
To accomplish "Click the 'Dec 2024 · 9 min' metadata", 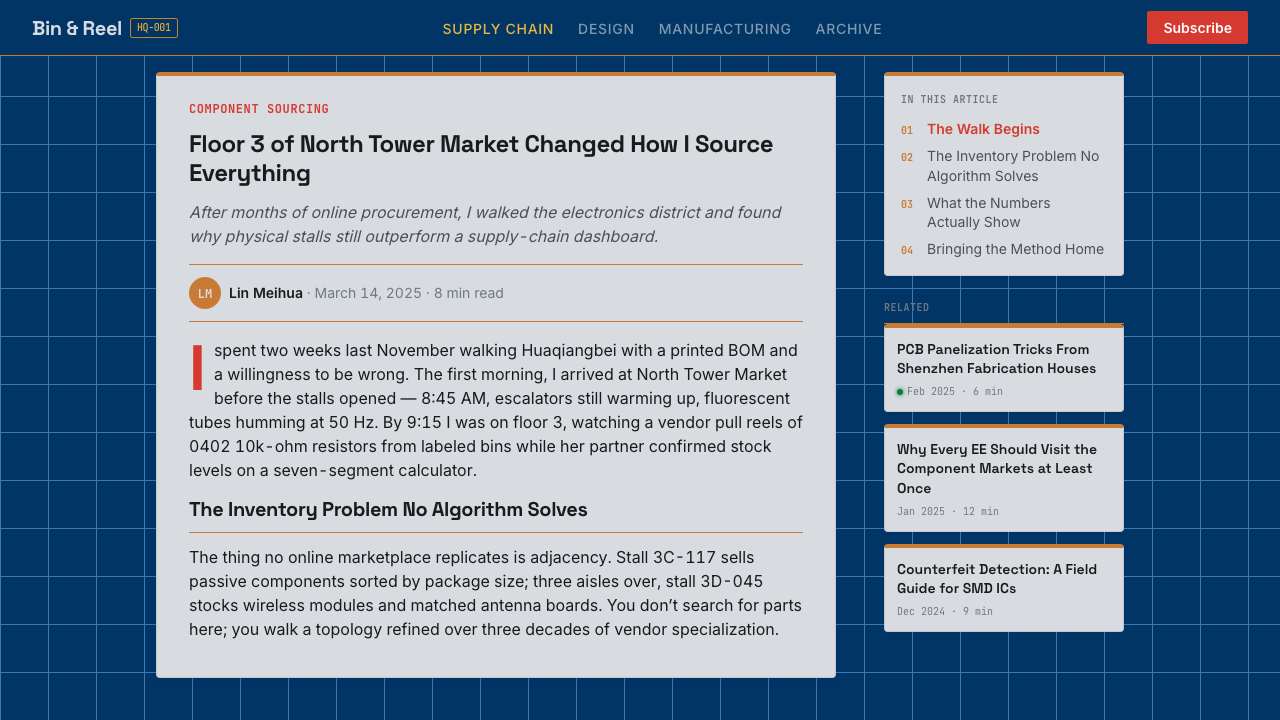I will pyautogui.click(x=945, y=612).
